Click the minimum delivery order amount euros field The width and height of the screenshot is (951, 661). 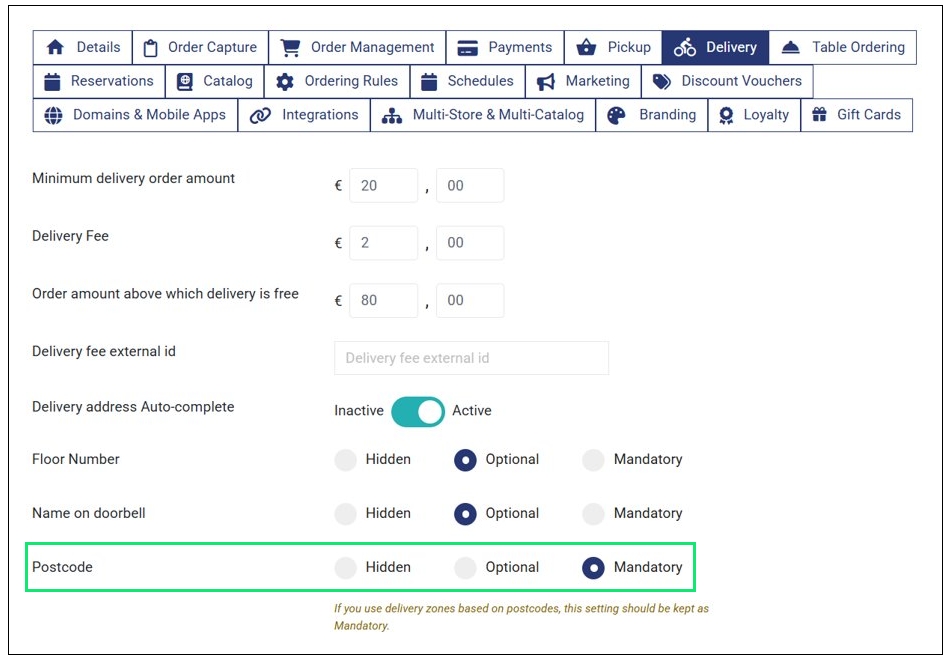tap(383, 186)
